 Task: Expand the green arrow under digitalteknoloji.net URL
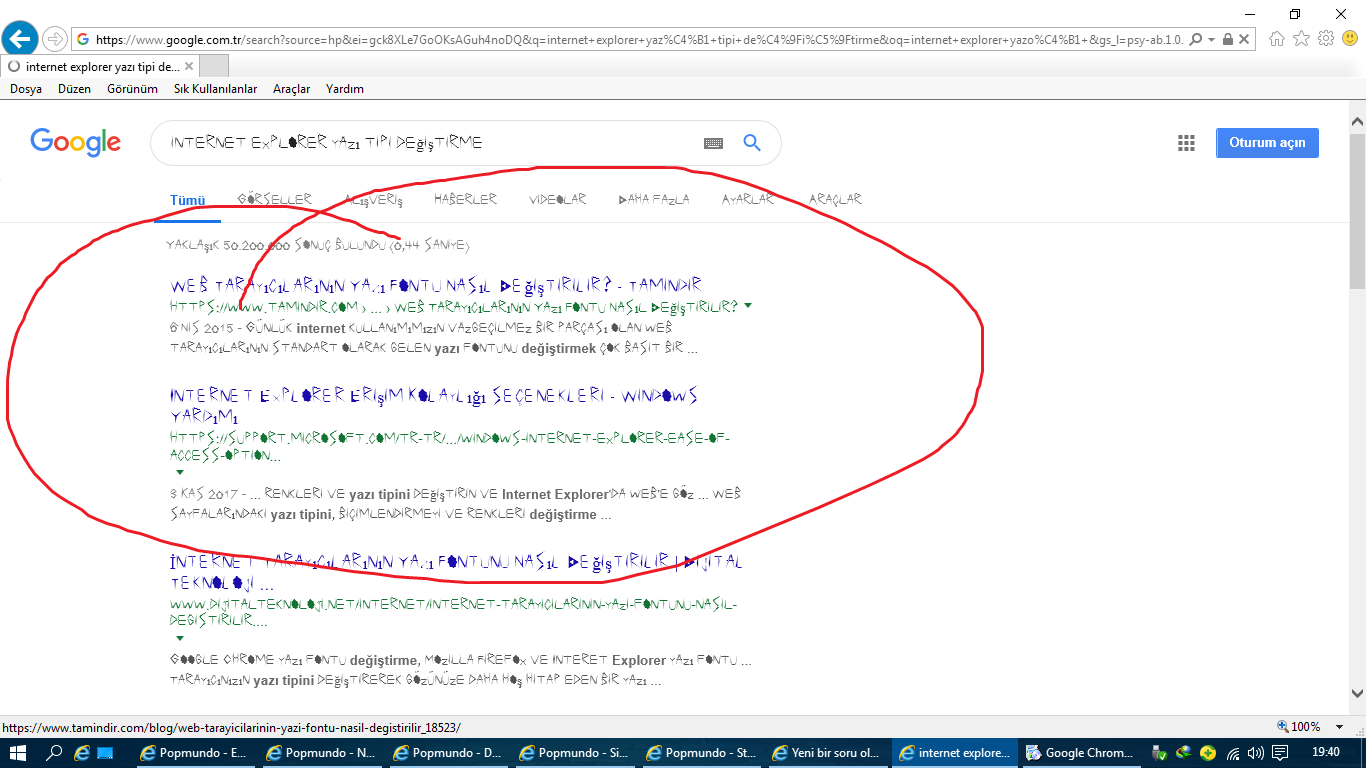pyautogui.click(x=180, y=637)
